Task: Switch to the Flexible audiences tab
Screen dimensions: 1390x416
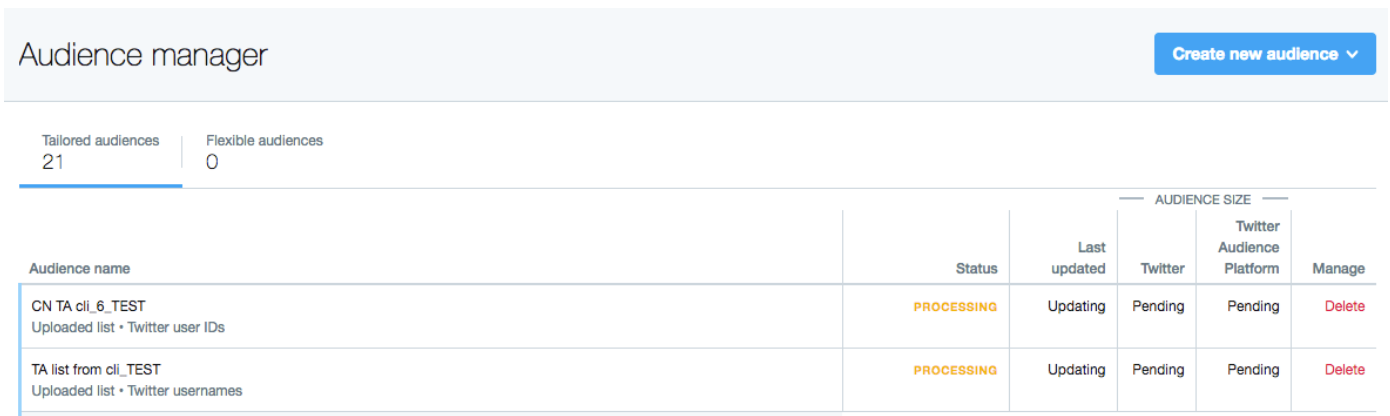Action: (264, 151)
